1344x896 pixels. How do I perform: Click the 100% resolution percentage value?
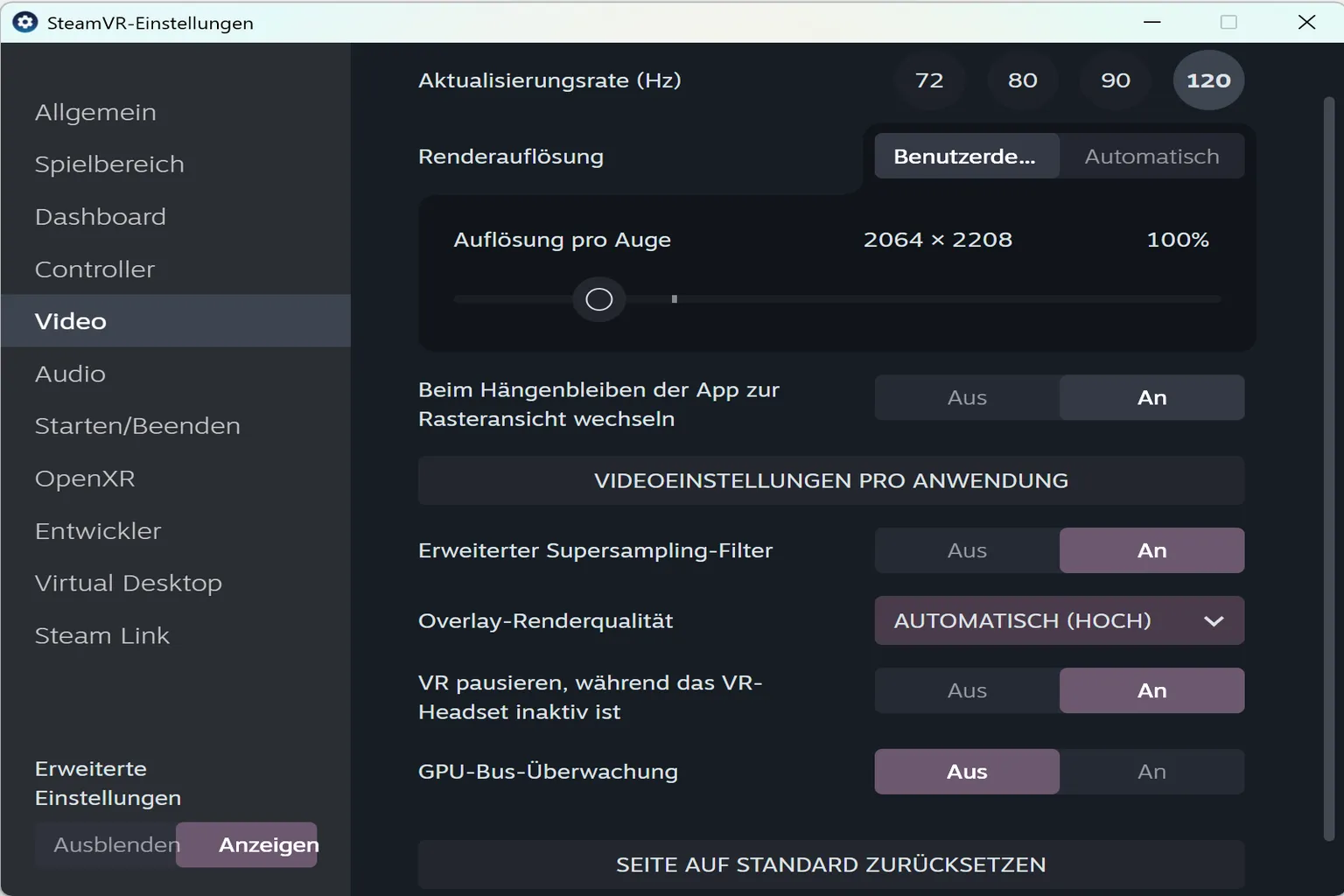pos(1178,240)
